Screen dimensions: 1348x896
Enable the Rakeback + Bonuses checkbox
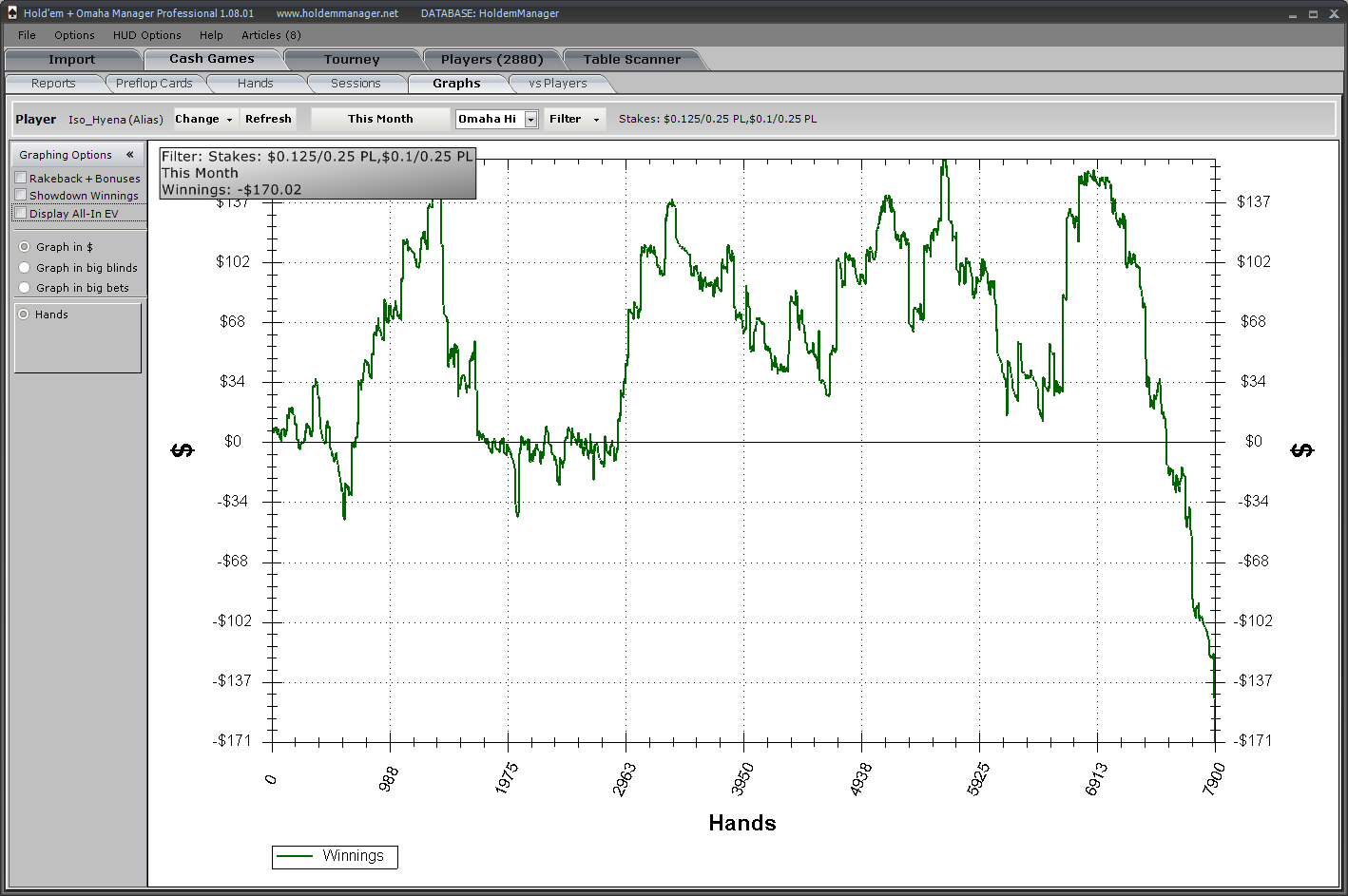(x=21, y=178)
